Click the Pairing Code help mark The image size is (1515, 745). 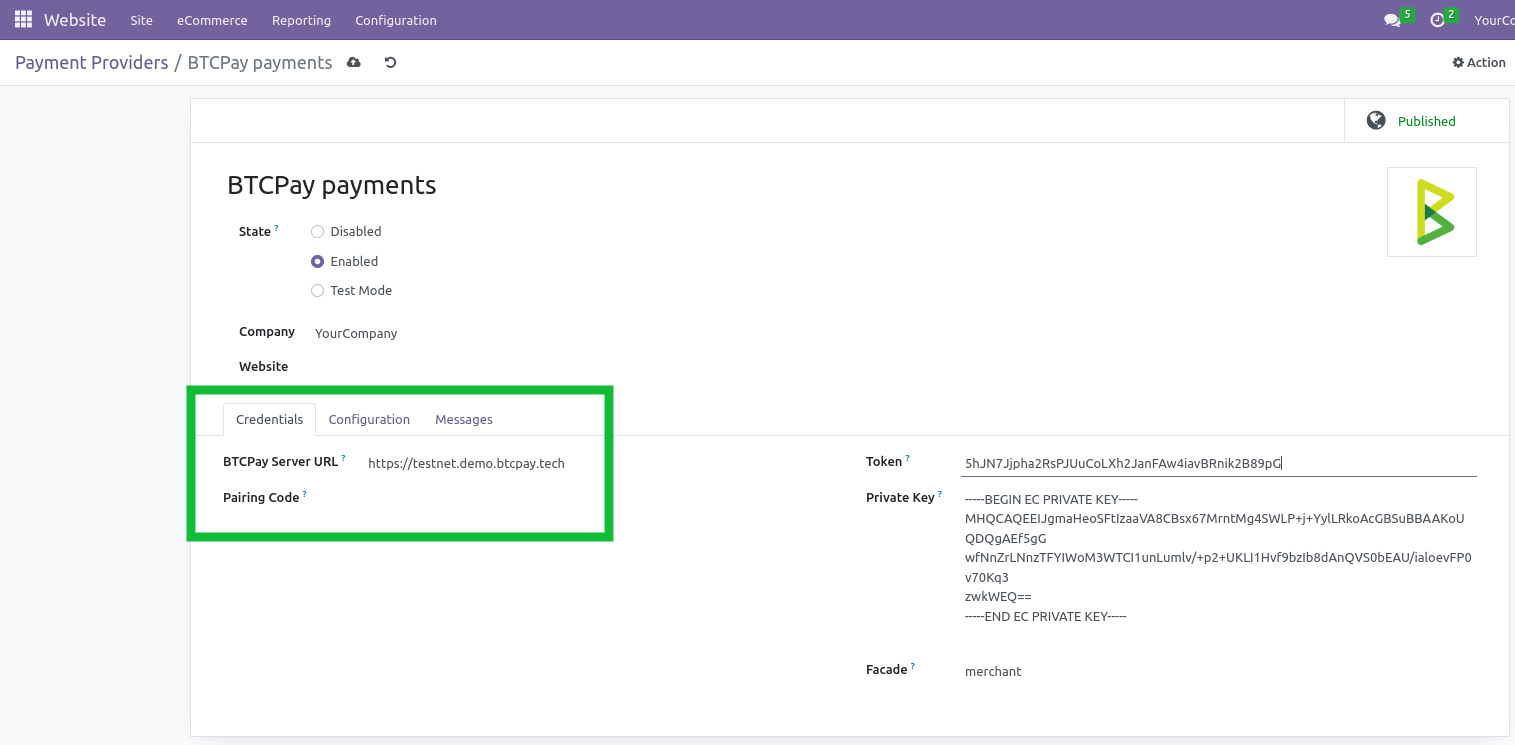click(304, 495)
